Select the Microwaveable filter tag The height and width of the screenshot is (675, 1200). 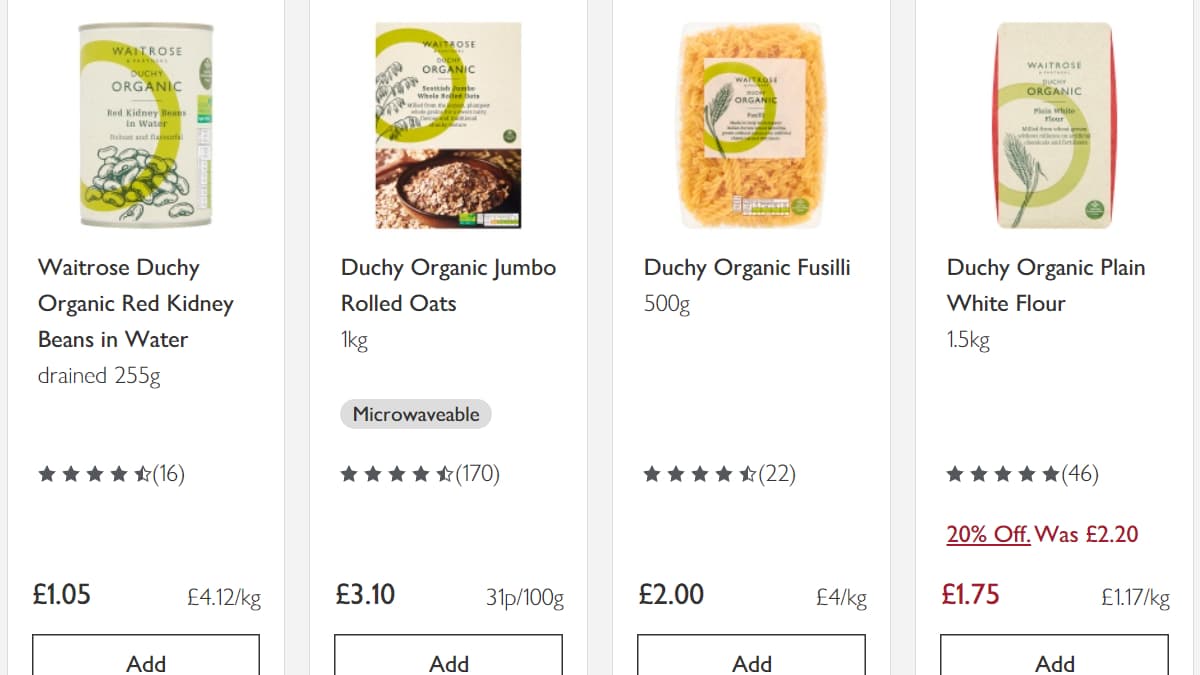click(415, 413)
